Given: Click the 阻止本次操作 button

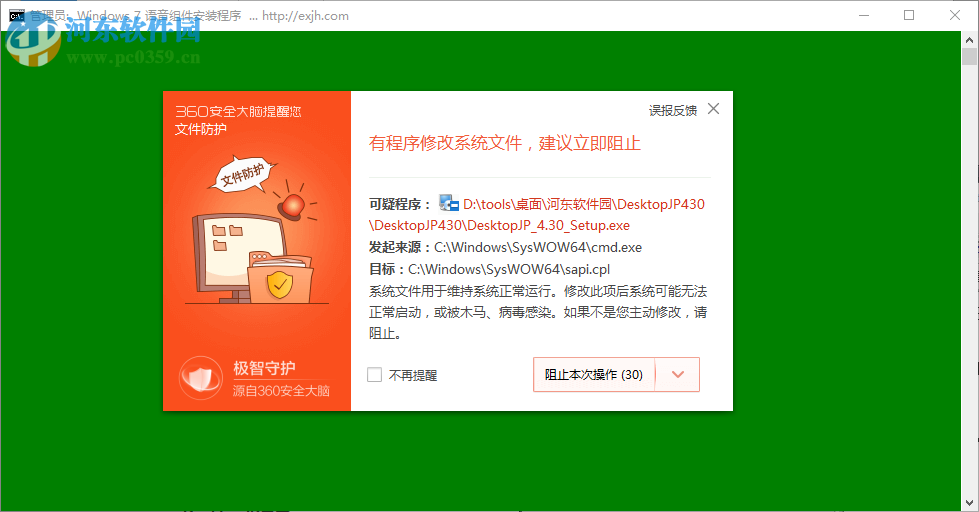Looking at the screenshot, I should click(594, 375).
